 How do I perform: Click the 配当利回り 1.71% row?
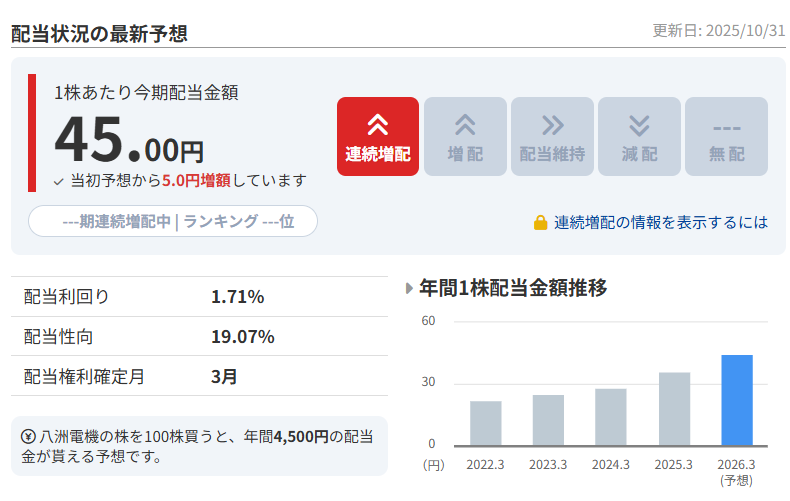(x=199, y=296)
